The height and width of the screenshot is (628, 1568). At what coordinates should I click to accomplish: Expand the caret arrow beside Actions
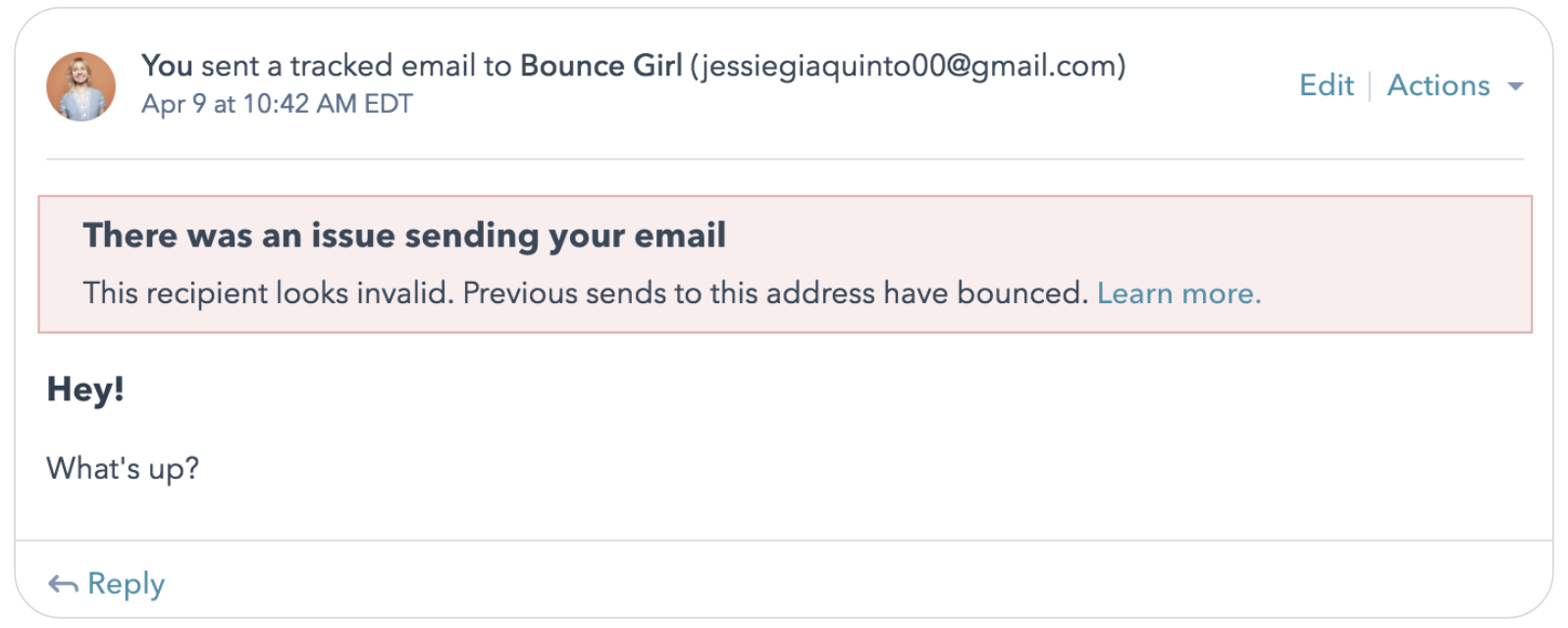[1515, 86]
